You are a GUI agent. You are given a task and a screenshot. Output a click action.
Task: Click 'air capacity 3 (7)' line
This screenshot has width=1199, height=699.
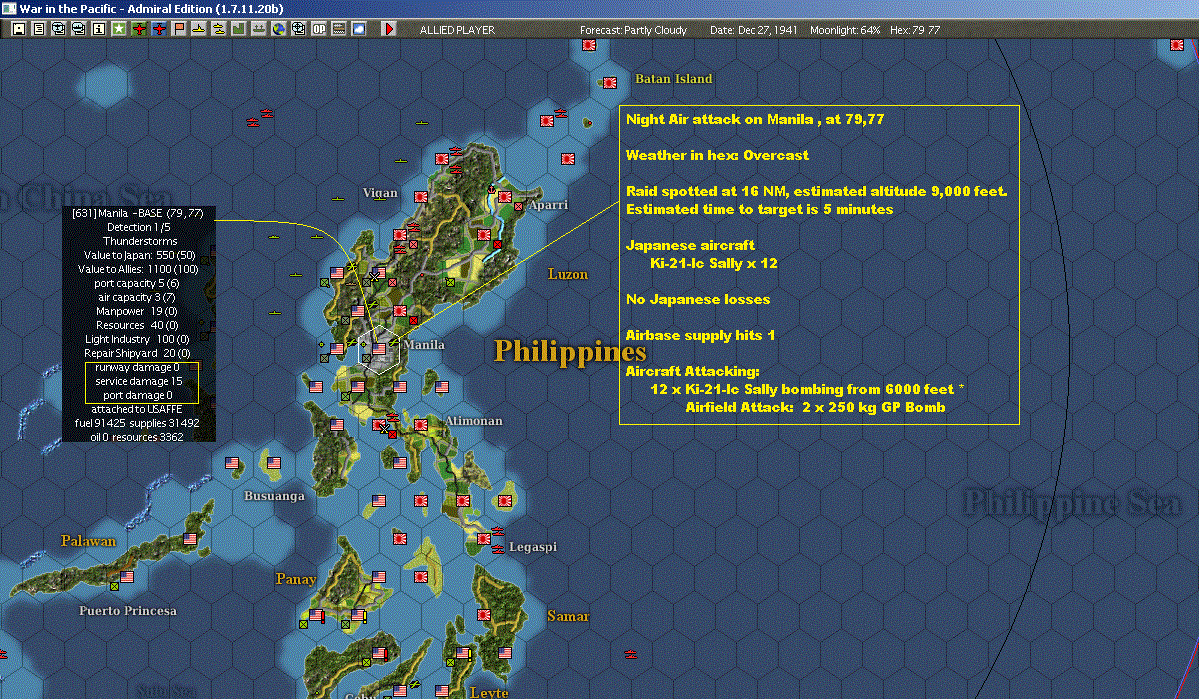(137, 297)
